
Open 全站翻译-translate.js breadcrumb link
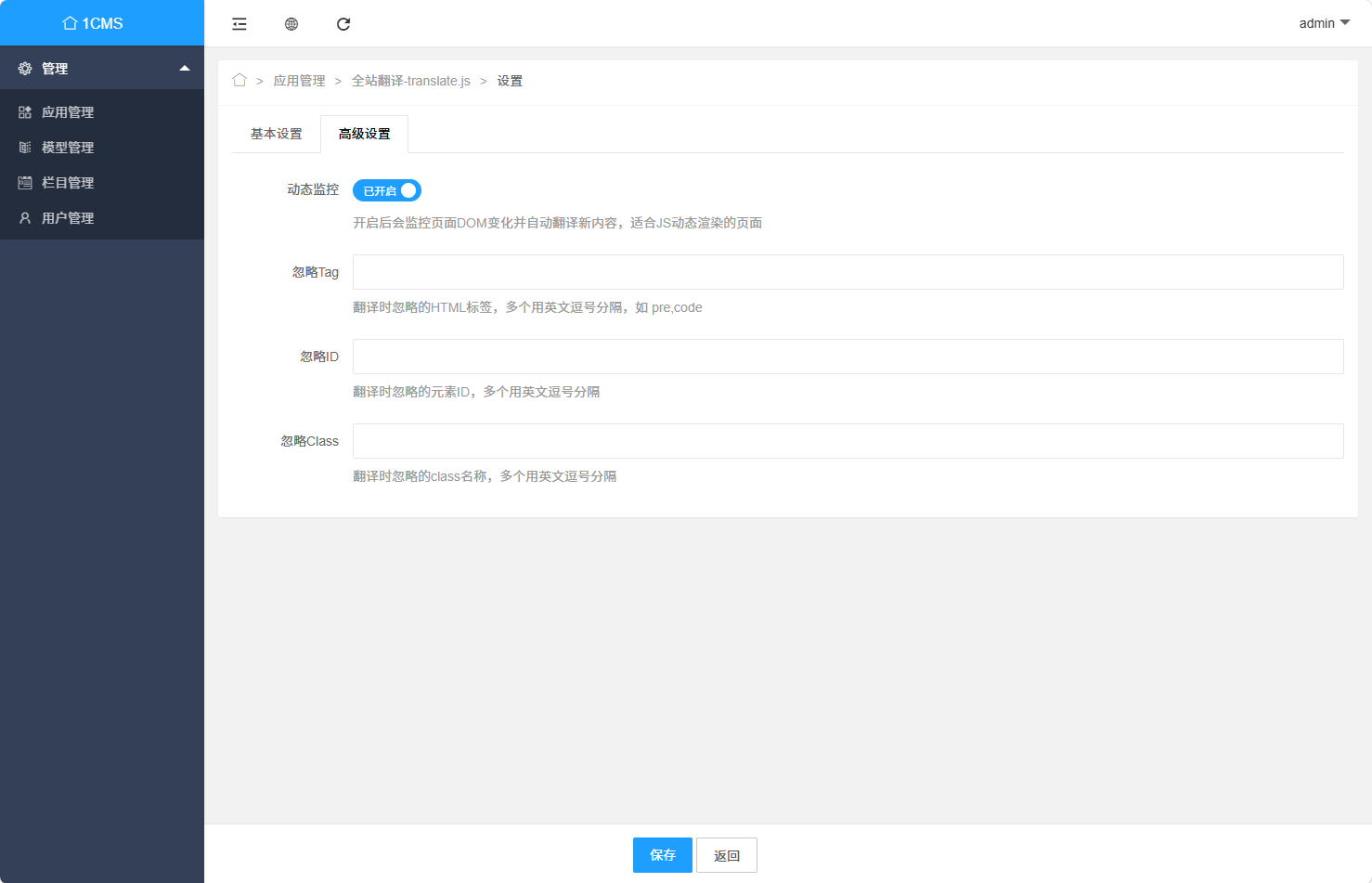pyautogui.click(x=410, y=81)
